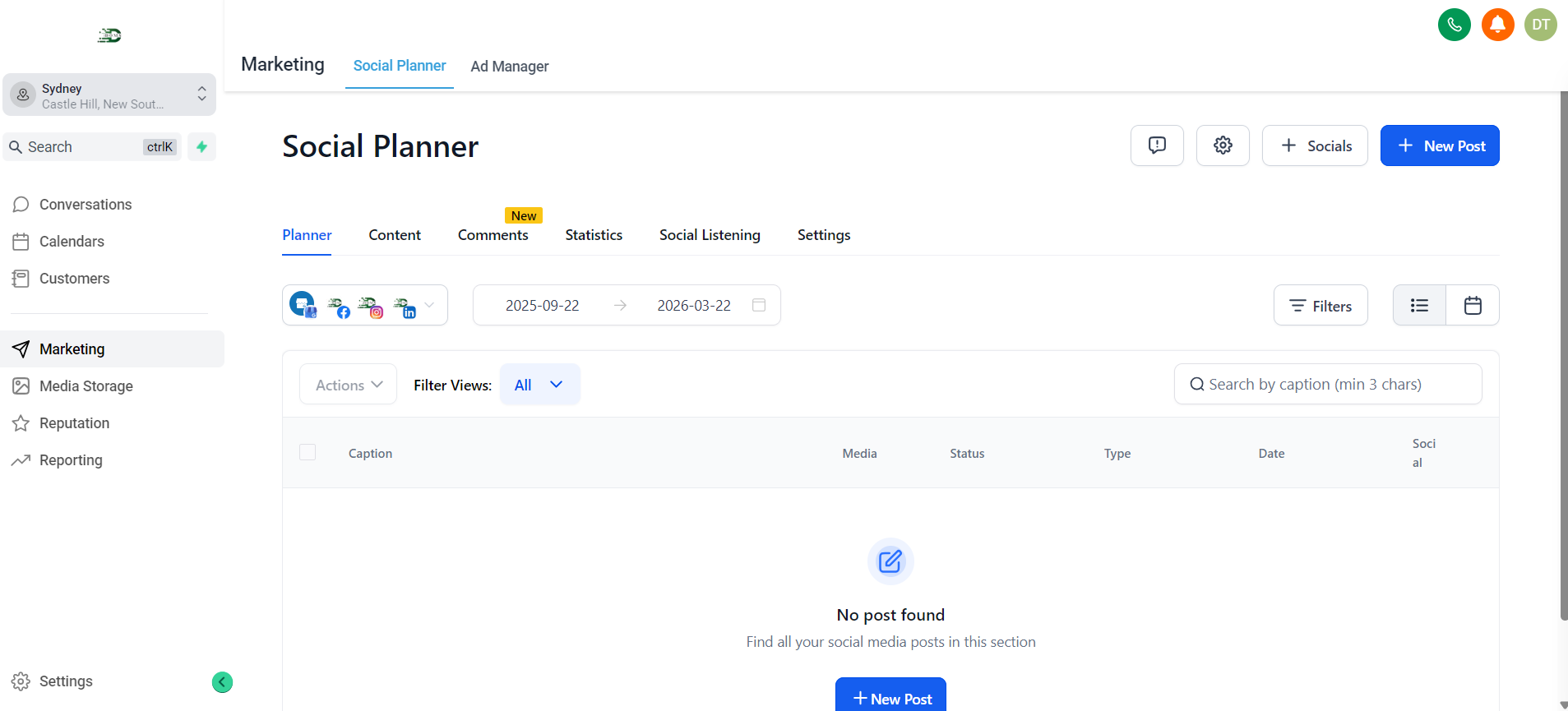Switch to calendar view
The width and height of the screenshot is (1568, 711).
tap(1472, 306)
